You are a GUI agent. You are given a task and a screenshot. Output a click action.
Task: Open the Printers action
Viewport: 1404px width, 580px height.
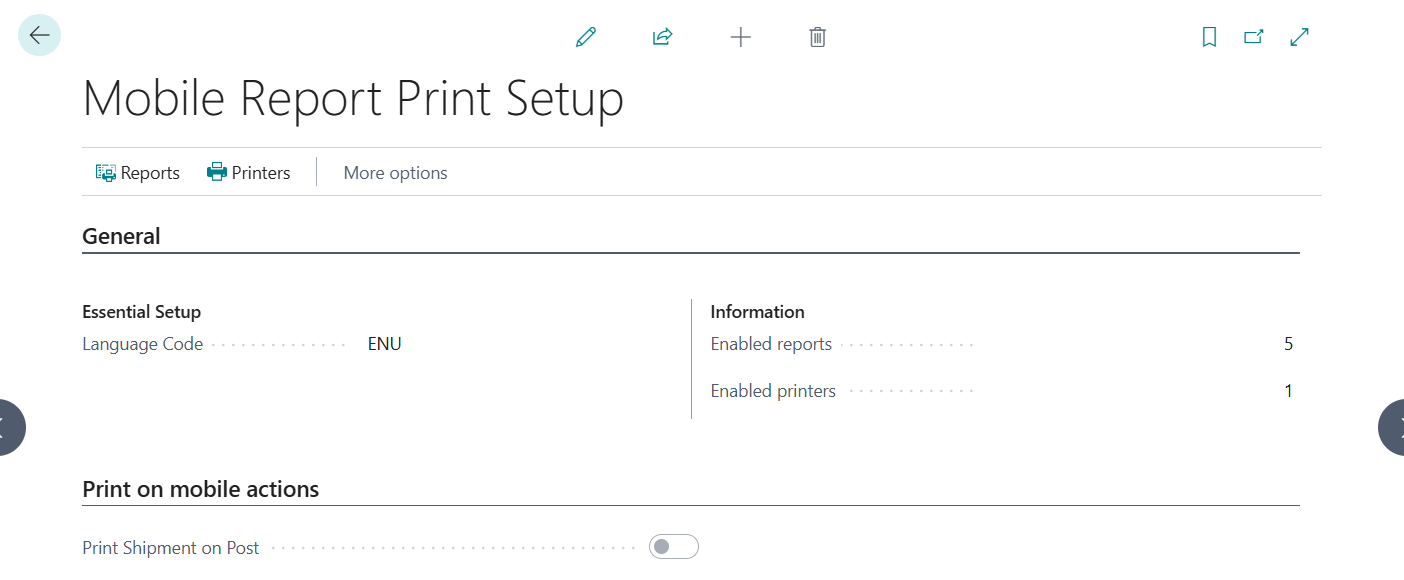pos(249,173)
